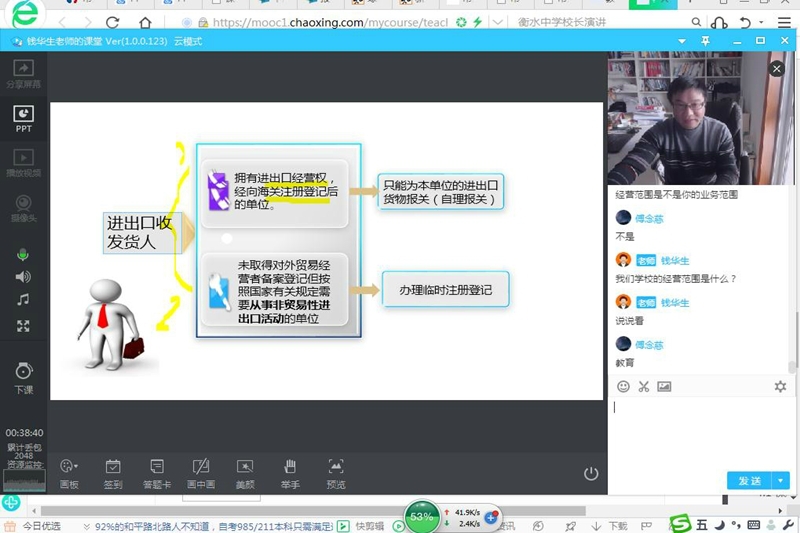The image size is (800, 533).
Task: Enable 画中画 picture-in-picture
Action: click(x=201, y=474)
